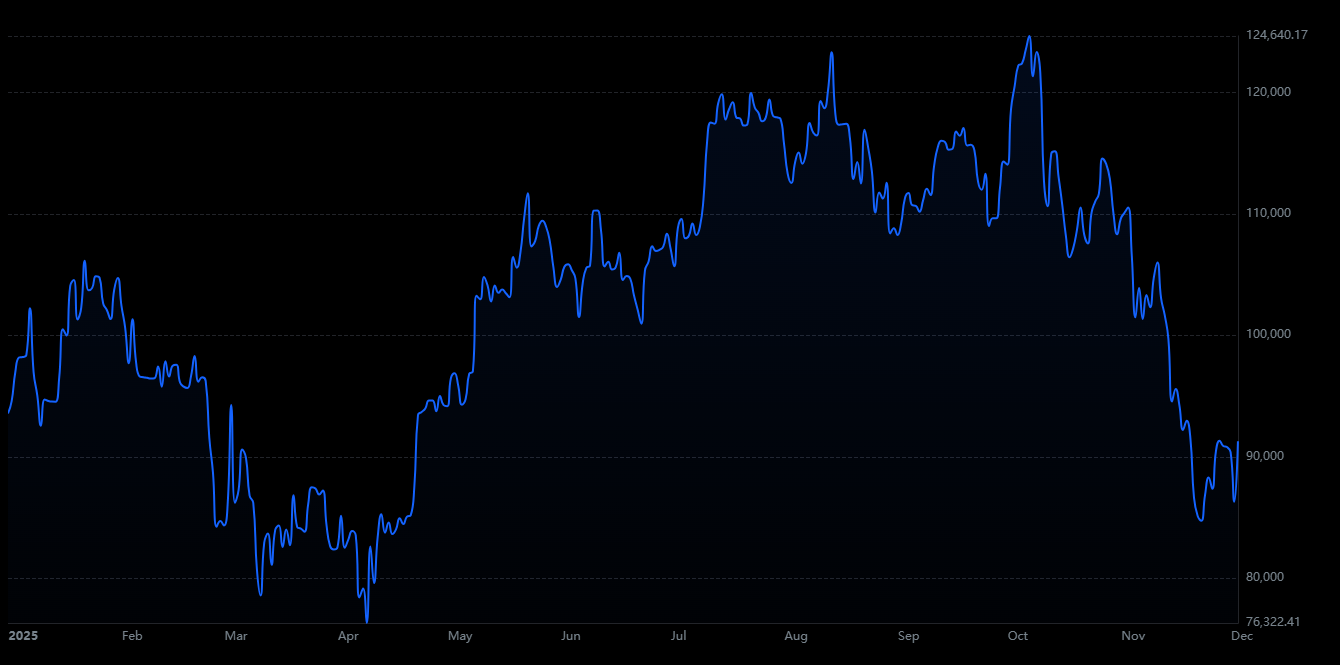Click the highest peak of the blue line
Viewport: 1340px width, 665px height.
pyautogui.click(x=1029, y=37)
